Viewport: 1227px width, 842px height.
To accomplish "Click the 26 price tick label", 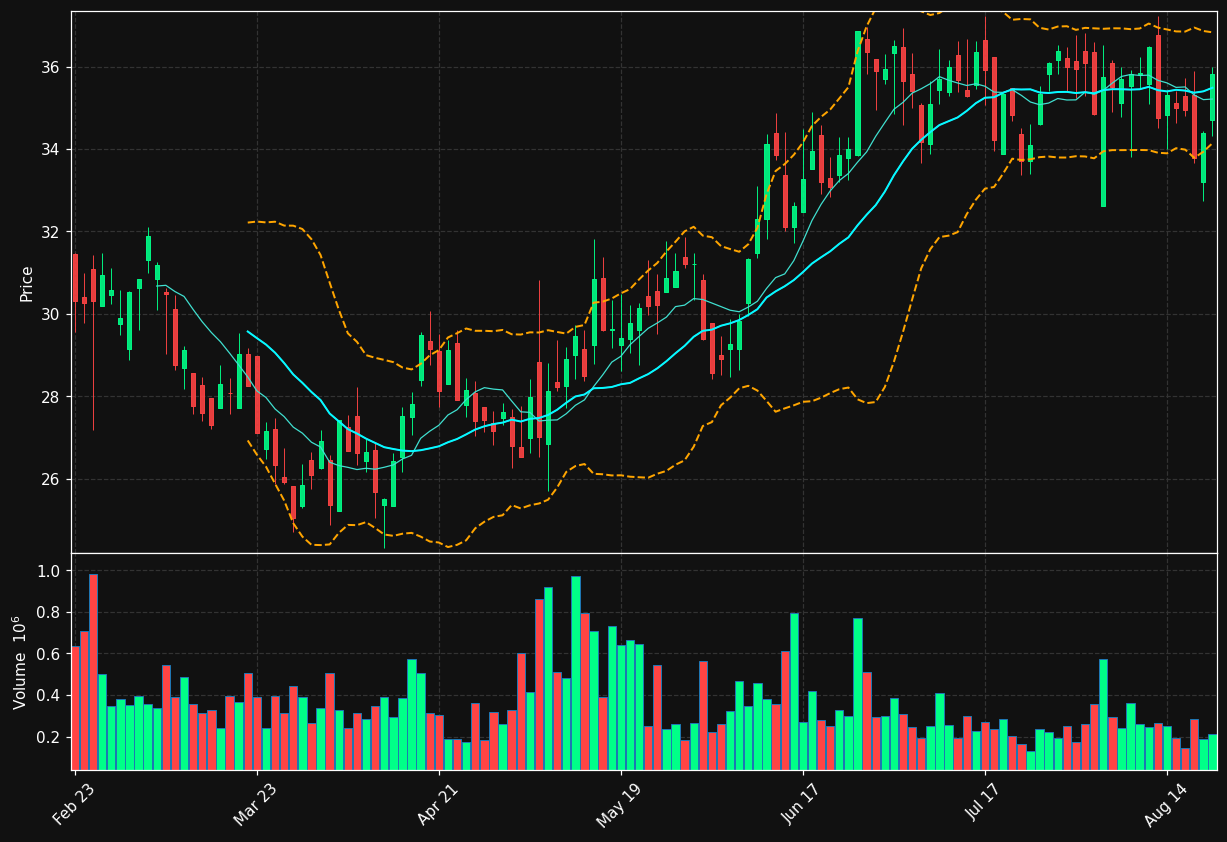I will [51, 480].
